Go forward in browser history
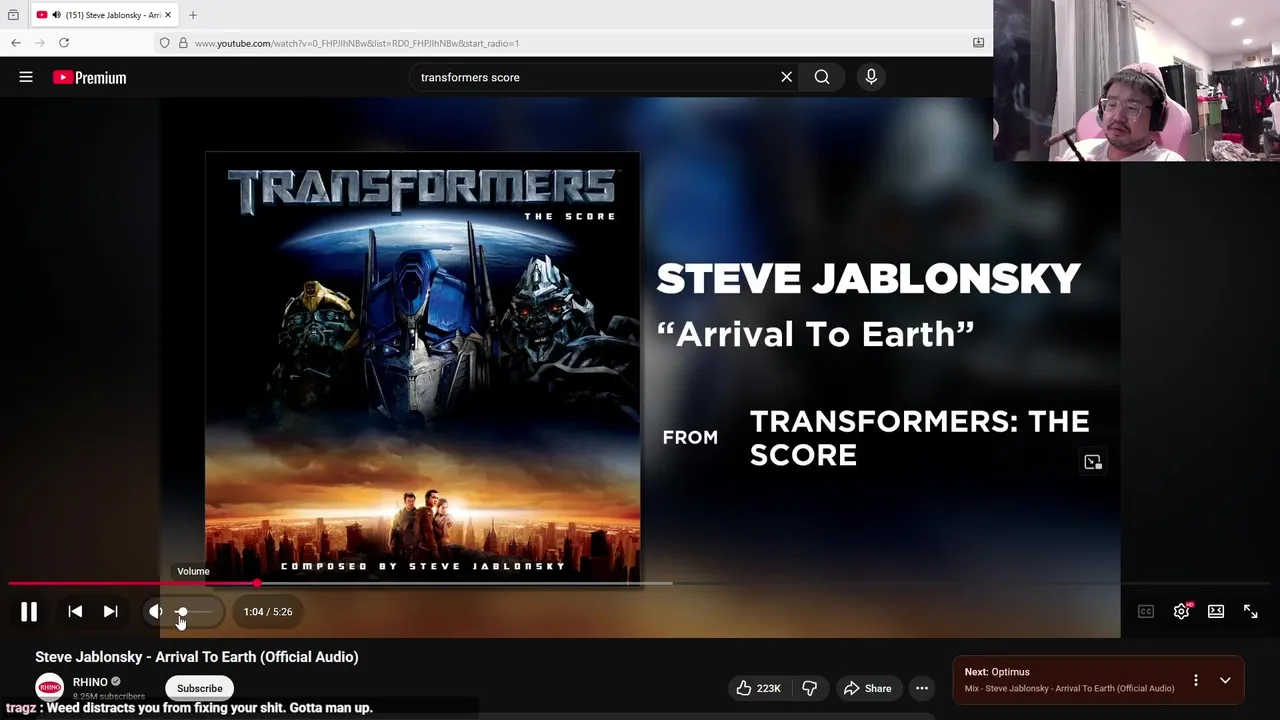The width and height of the screenshot is (1280, 720). tap(40, 43)
